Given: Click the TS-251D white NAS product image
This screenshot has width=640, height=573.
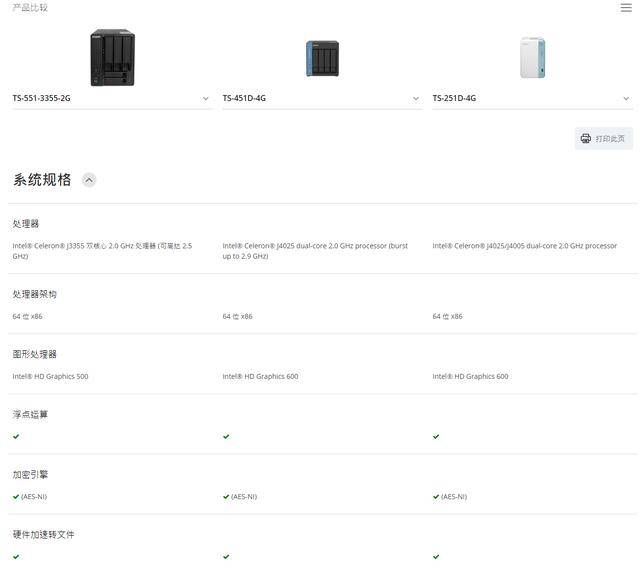Looking at the screenshot, I should tap(532, 57).
